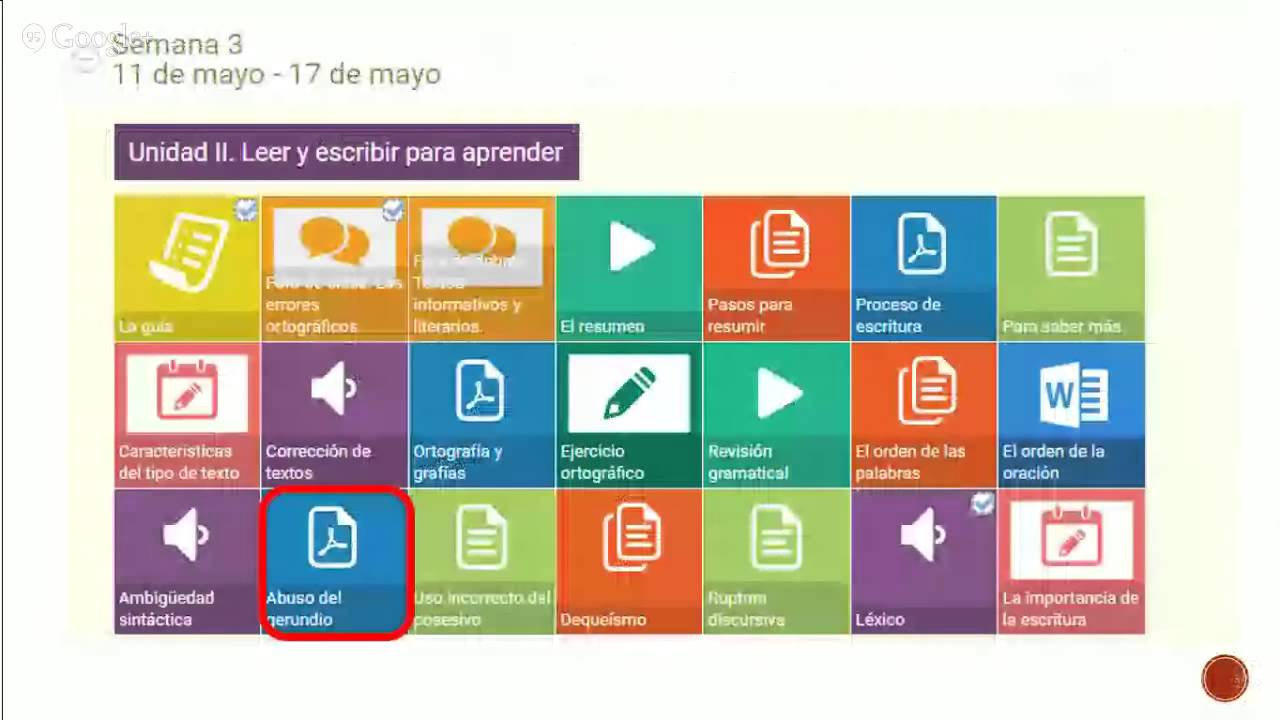Open the La guía tile
The image size is (1280, 720).
[187, 268]
